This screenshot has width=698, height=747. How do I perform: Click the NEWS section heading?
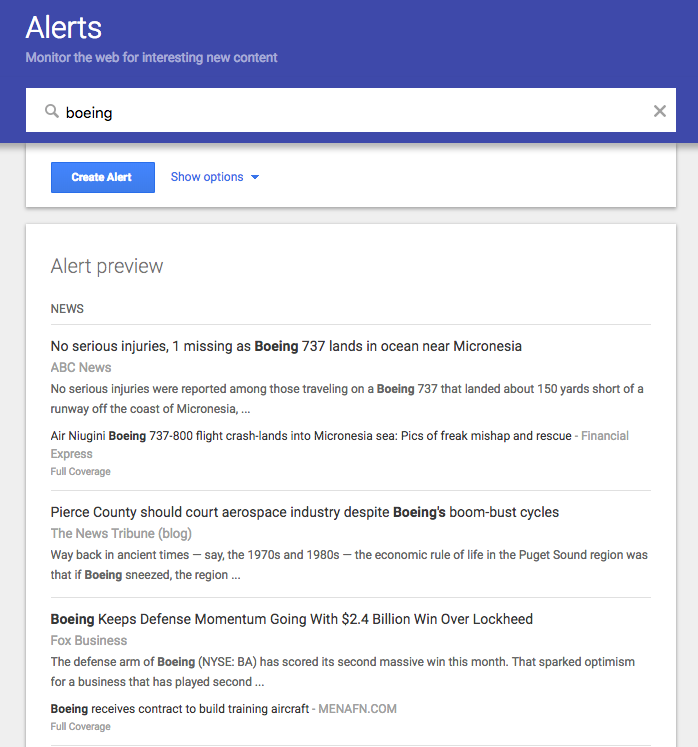(x=67, y=309)
